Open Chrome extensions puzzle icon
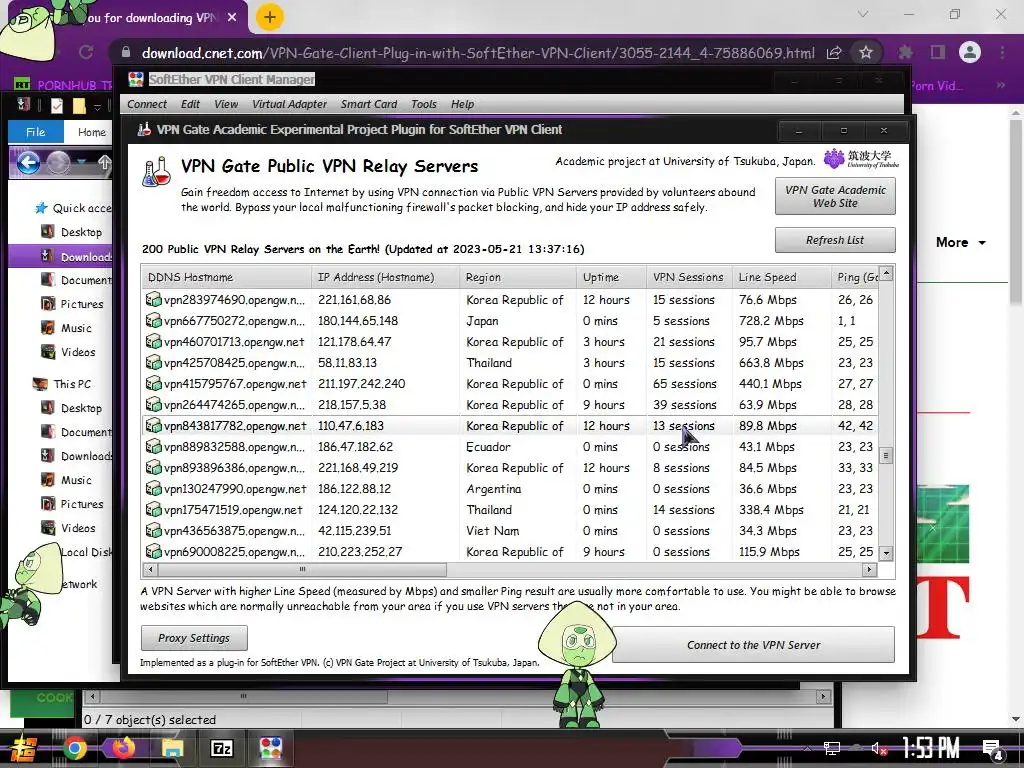This screenshot has width=1024, height=768. point(905,53)
